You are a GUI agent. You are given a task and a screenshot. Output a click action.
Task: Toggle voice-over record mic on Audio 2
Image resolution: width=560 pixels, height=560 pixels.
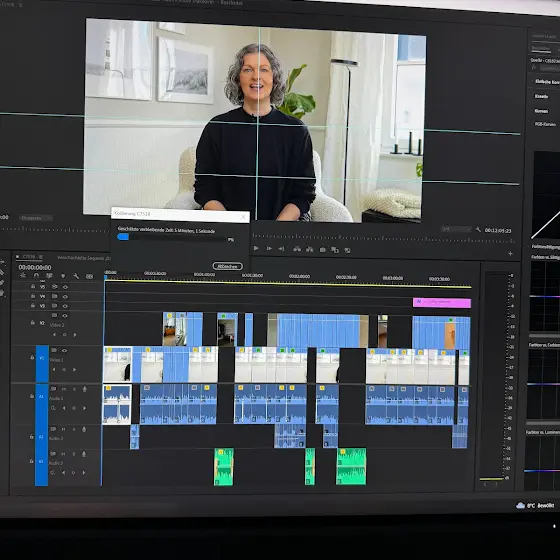[84, 429]
